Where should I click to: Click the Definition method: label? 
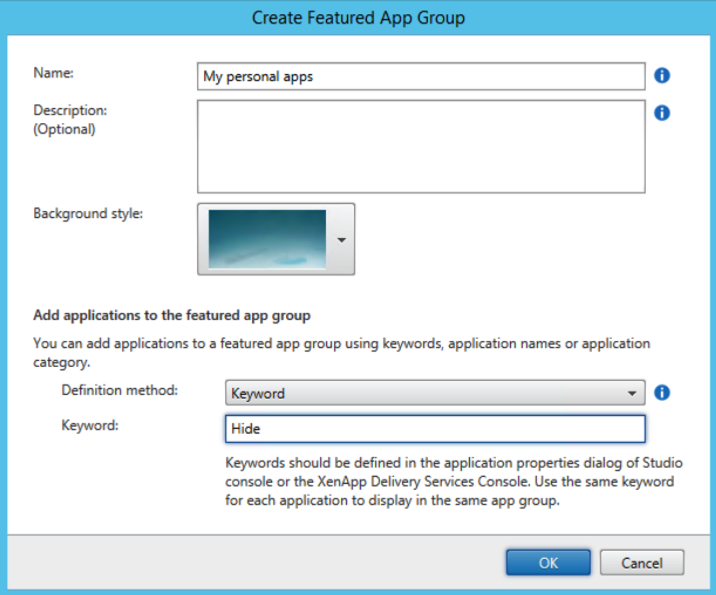point(120,390)
